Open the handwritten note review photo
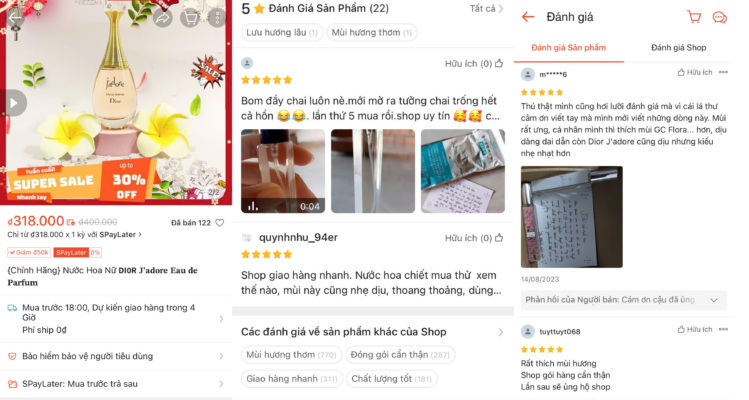 click(571, 217)
